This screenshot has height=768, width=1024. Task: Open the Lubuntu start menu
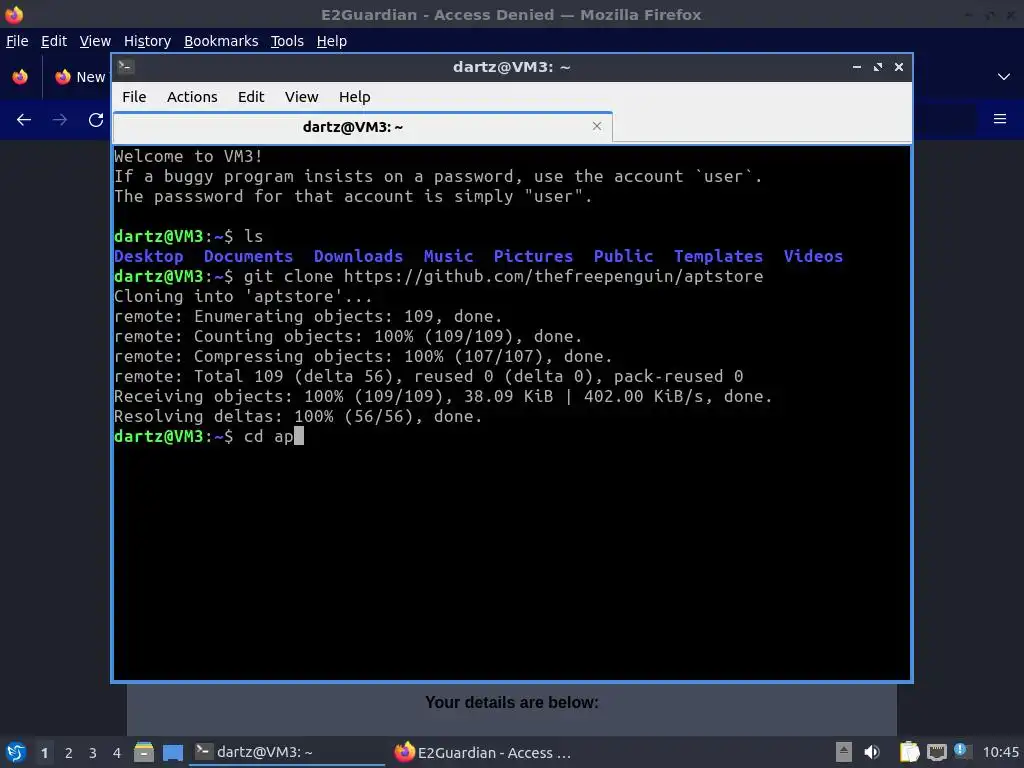click(16, 752)
